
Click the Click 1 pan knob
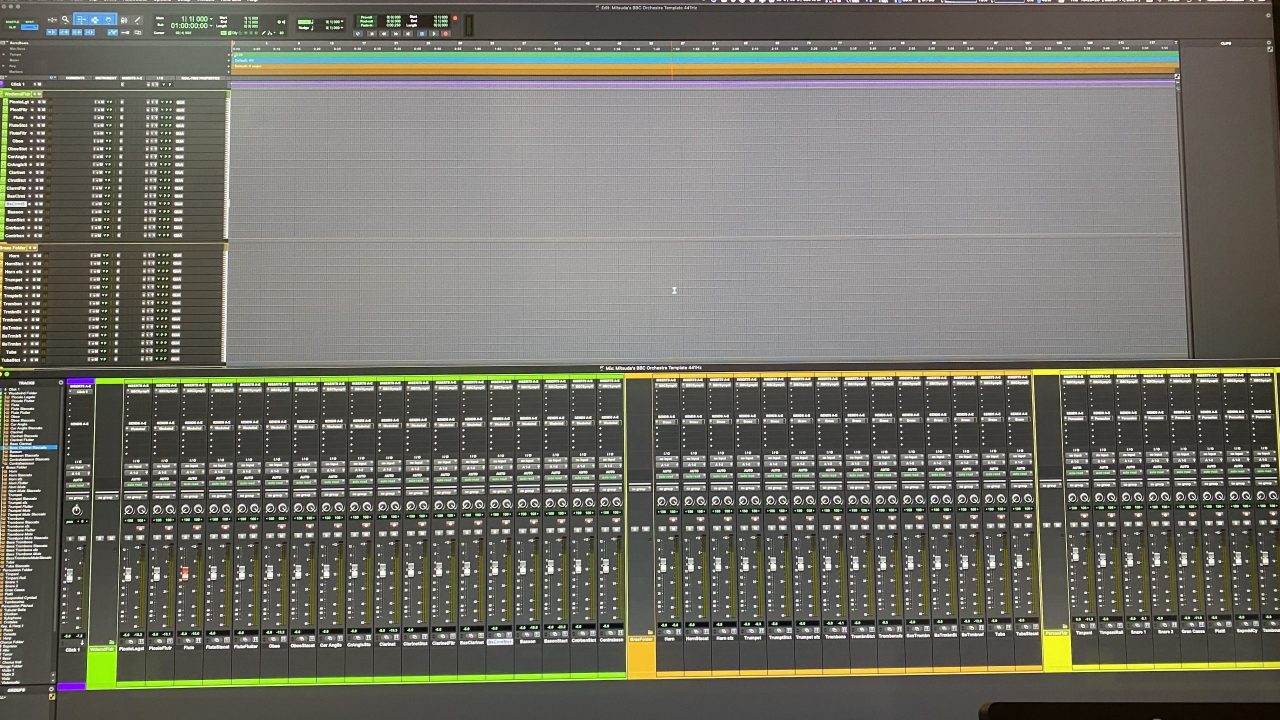(76, 510)
